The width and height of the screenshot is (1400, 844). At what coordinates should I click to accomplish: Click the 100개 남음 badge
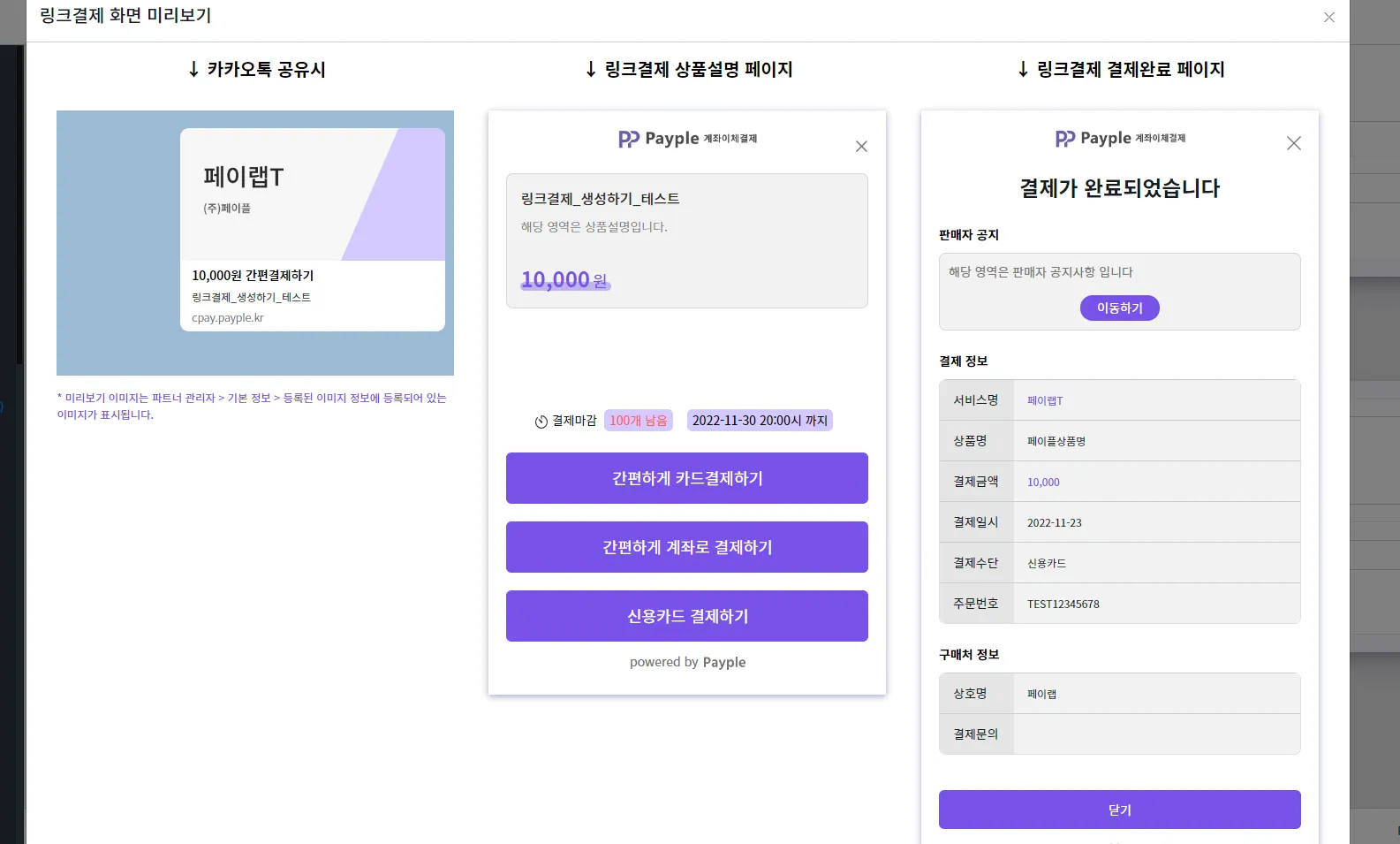pos(639,421)
